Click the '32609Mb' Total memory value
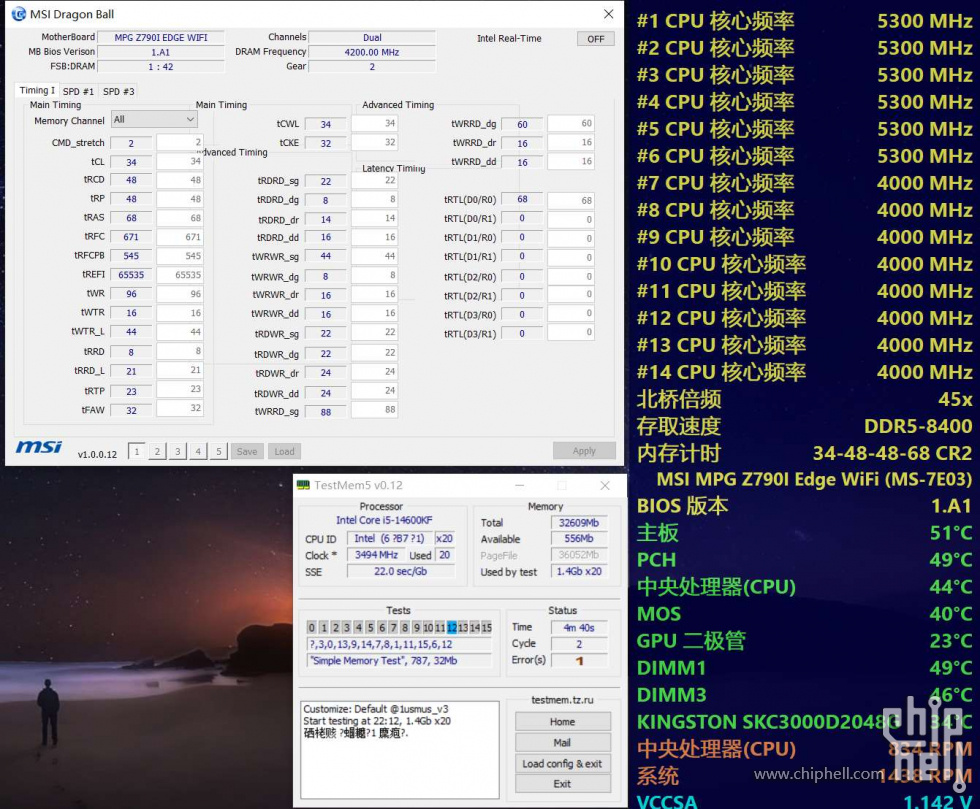This screenshot has height=809, width=980. (579, 523)
